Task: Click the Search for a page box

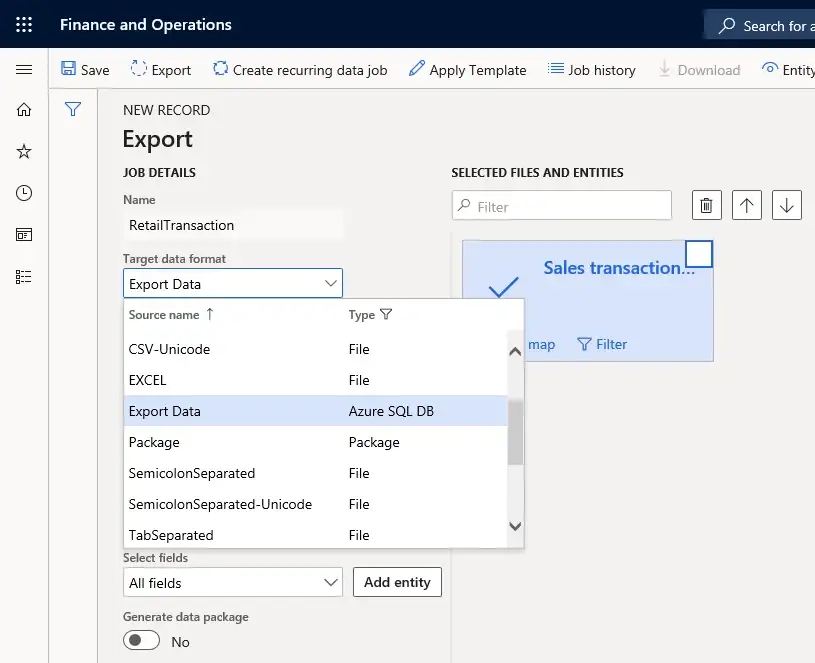Action: click(761, 25)
